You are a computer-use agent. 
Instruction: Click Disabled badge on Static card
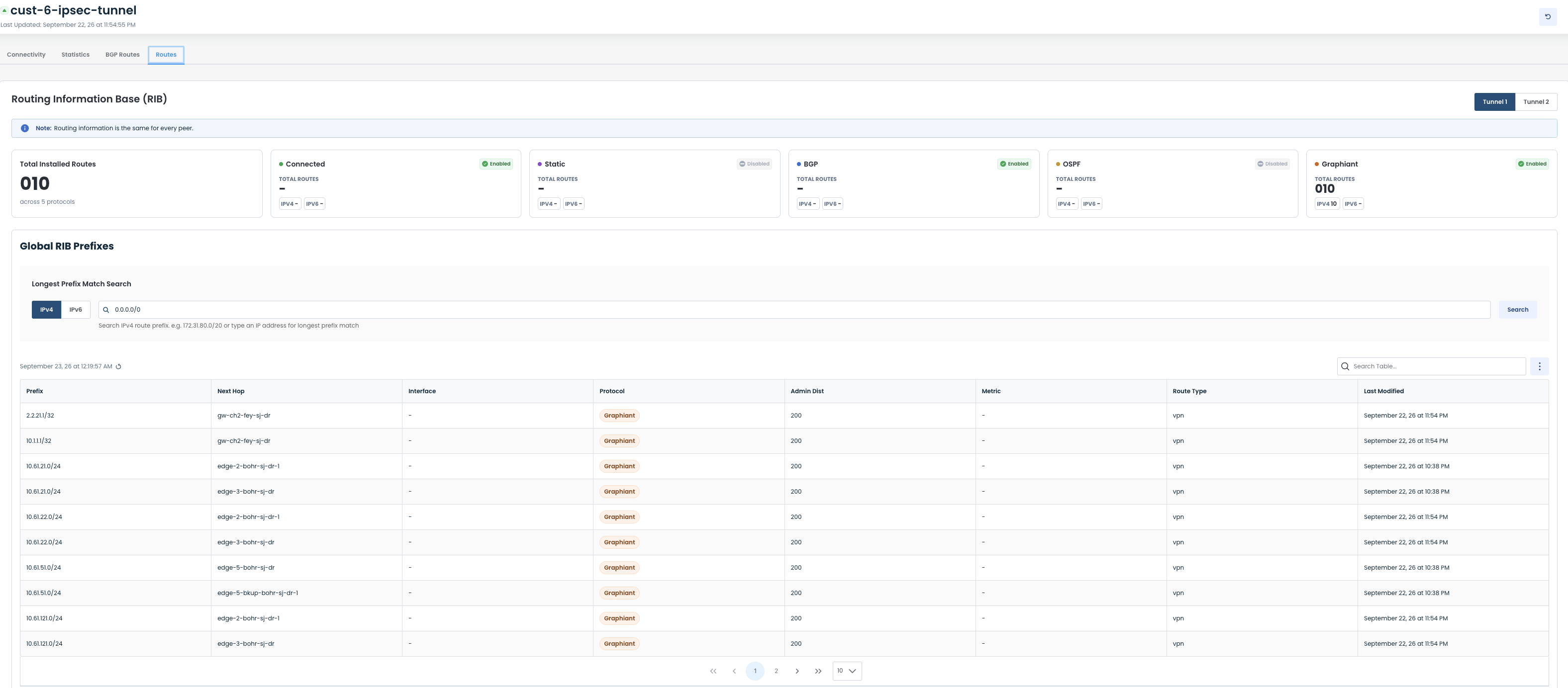(754, 164)
